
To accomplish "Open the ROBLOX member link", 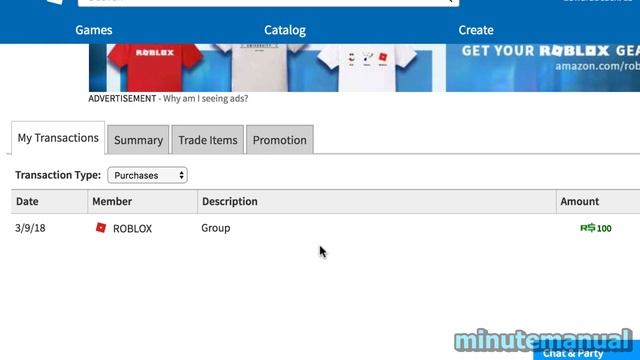I will tap(132, 229).
